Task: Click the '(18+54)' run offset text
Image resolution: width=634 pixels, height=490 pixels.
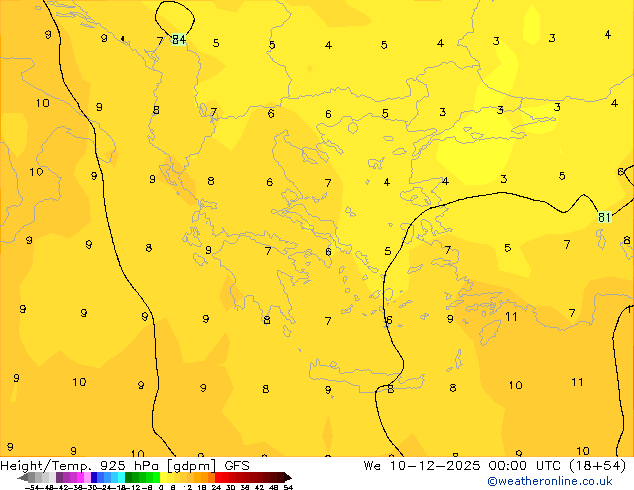Action: pos(597,466)
